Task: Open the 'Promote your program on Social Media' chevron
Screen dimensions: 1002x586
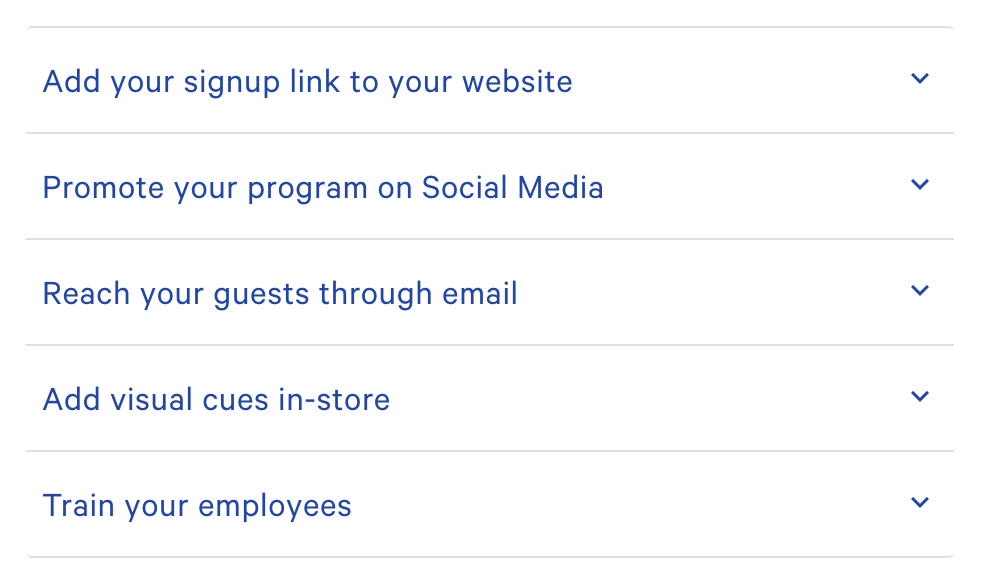Action: [x=920, y=185]
